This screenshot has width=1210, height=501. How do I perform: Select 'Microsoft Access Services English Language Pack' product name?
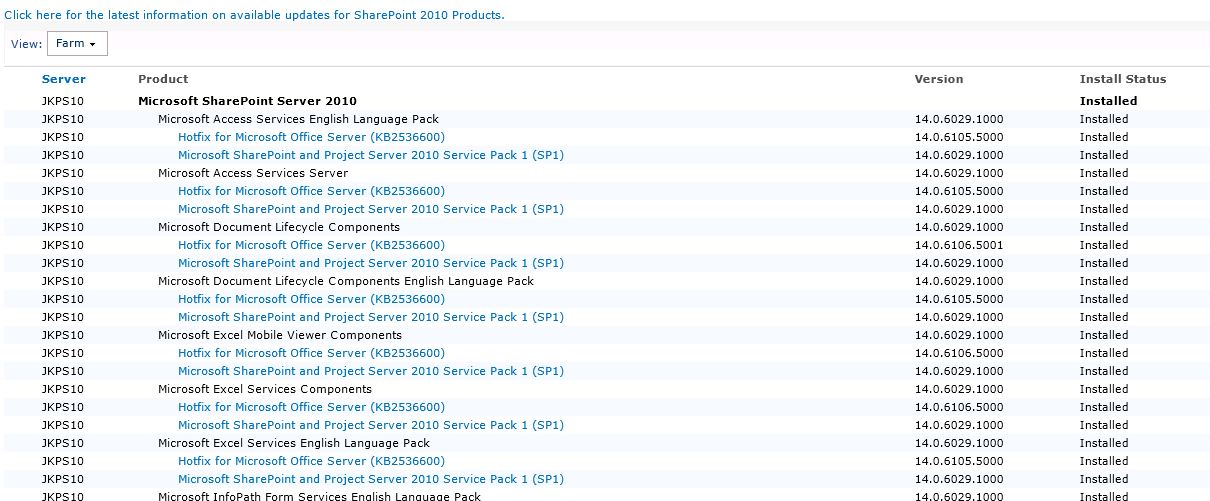click(298, 119)
